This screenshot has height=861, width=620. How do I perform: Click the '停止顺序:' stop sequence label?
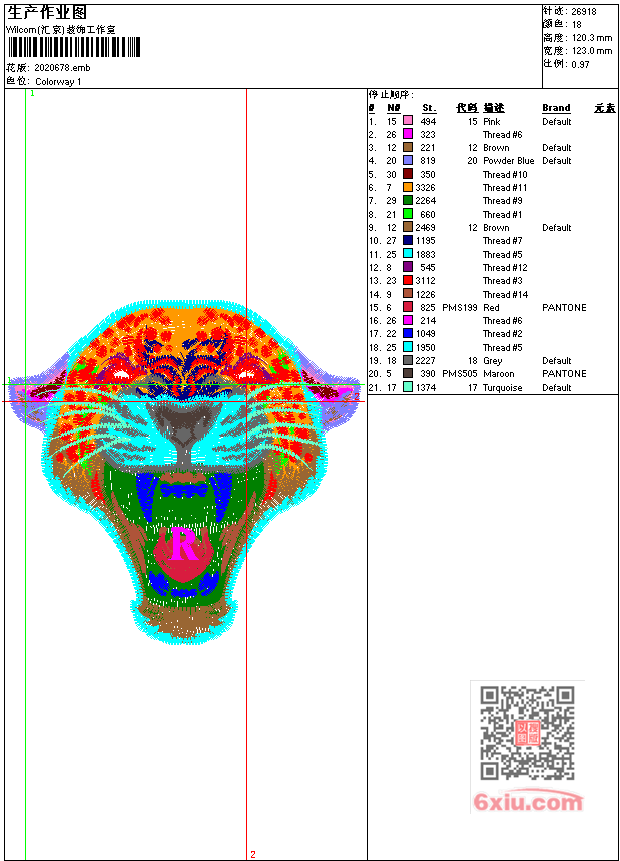(391, 94)
